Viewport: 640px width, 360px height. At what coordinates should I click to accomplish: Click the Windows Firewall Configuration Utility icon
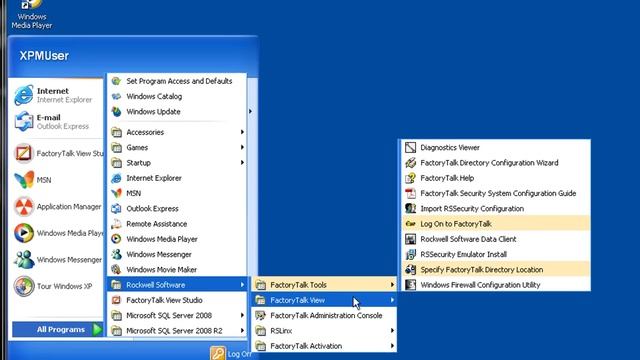pyautogui.click(x=410, y=285)
